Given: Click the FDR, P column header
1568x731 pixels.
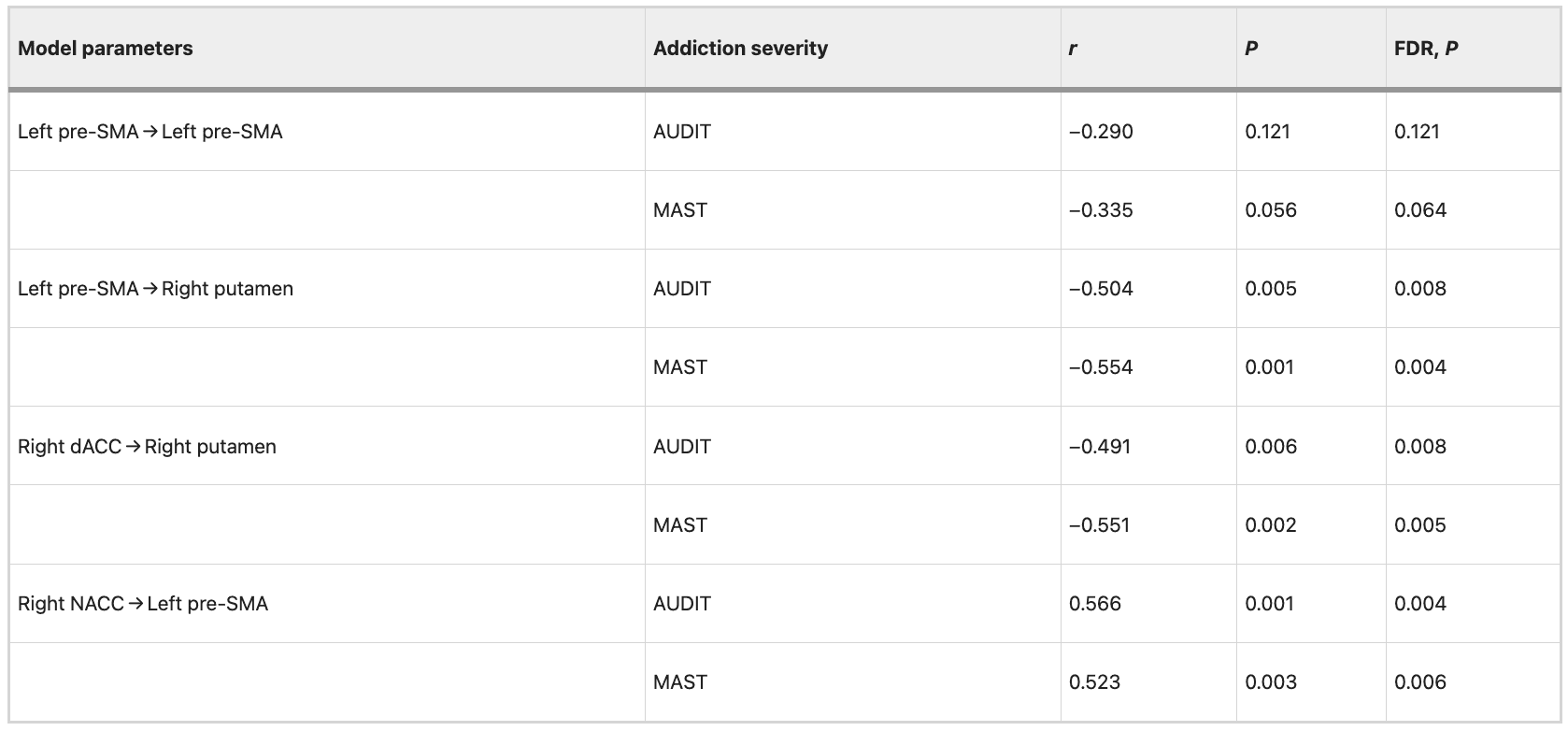Looking at the screenshot, I should click(1426, 49).
